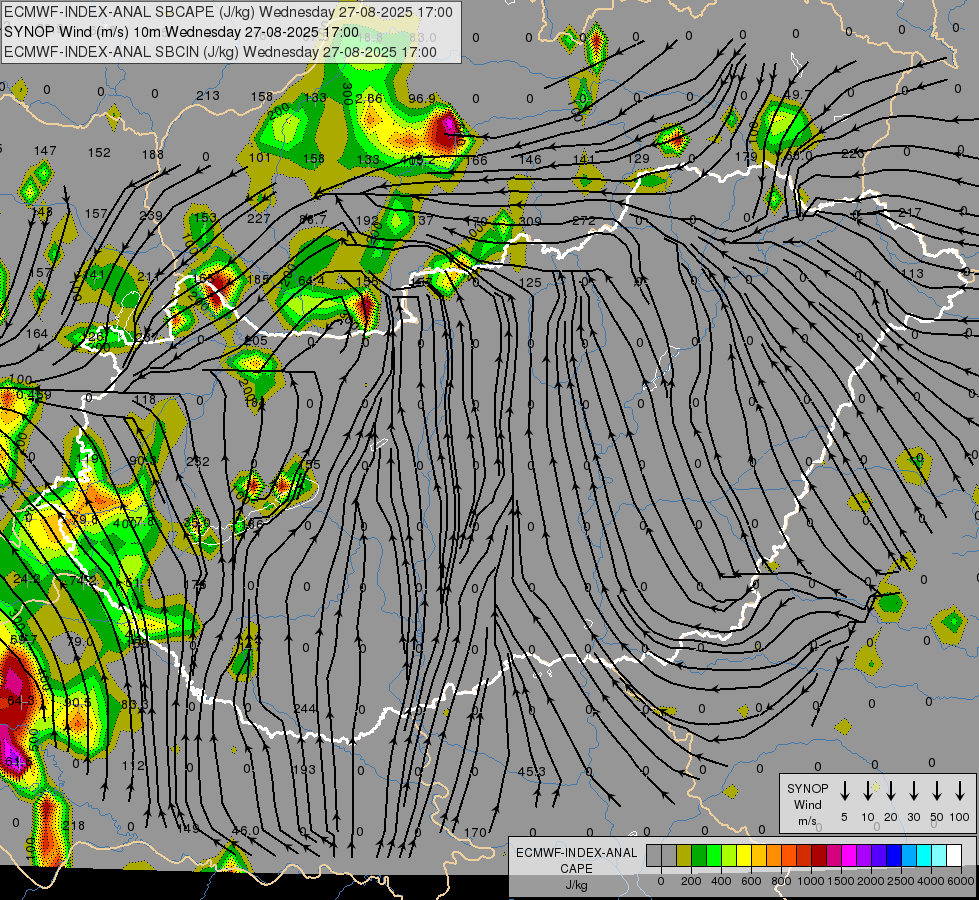The height and width of the screenshot is (900, 979).
Task: Click the 20 m/s wind arrow in legend
Action: (890, 791)
